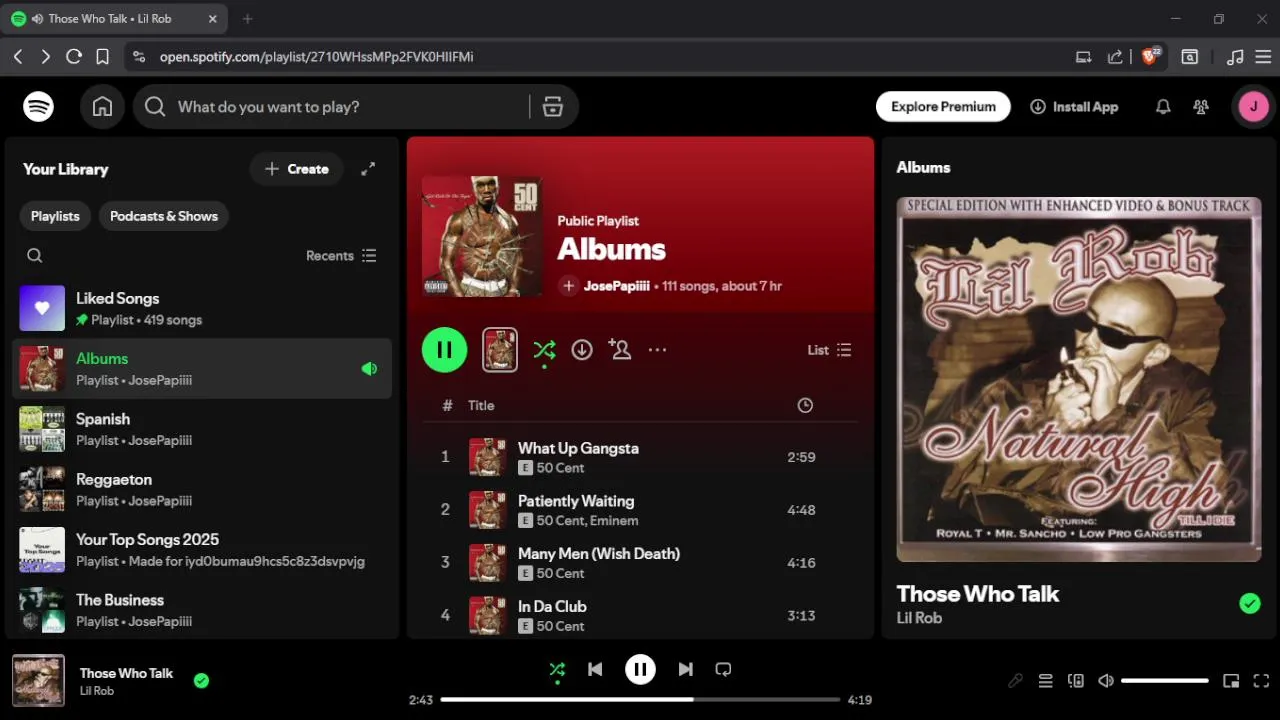This screenshot has height=720, width=1280.
Task: Download the Albums playlist
Action: pyautogui.click(x=582, y=350)
